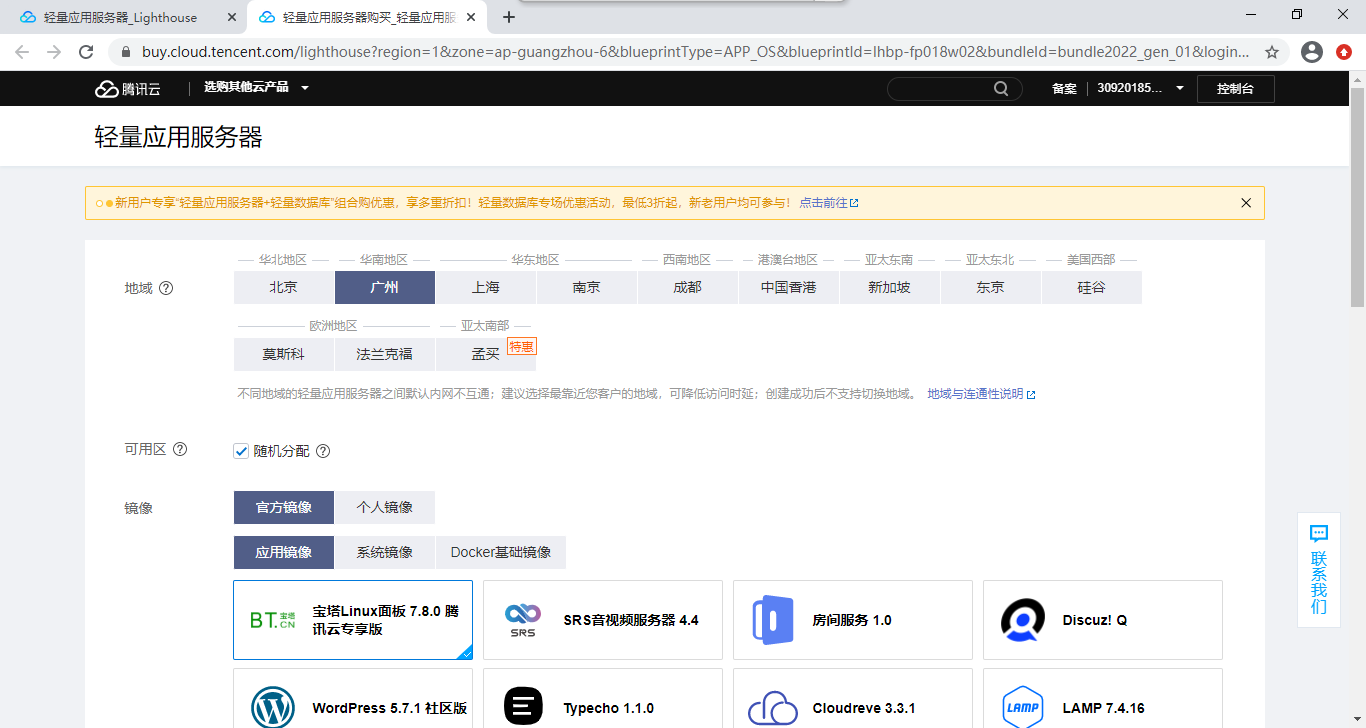Open the 点击前往 promotion link
The height and width of the screenshot is (728, 1366).
[824, 202]
